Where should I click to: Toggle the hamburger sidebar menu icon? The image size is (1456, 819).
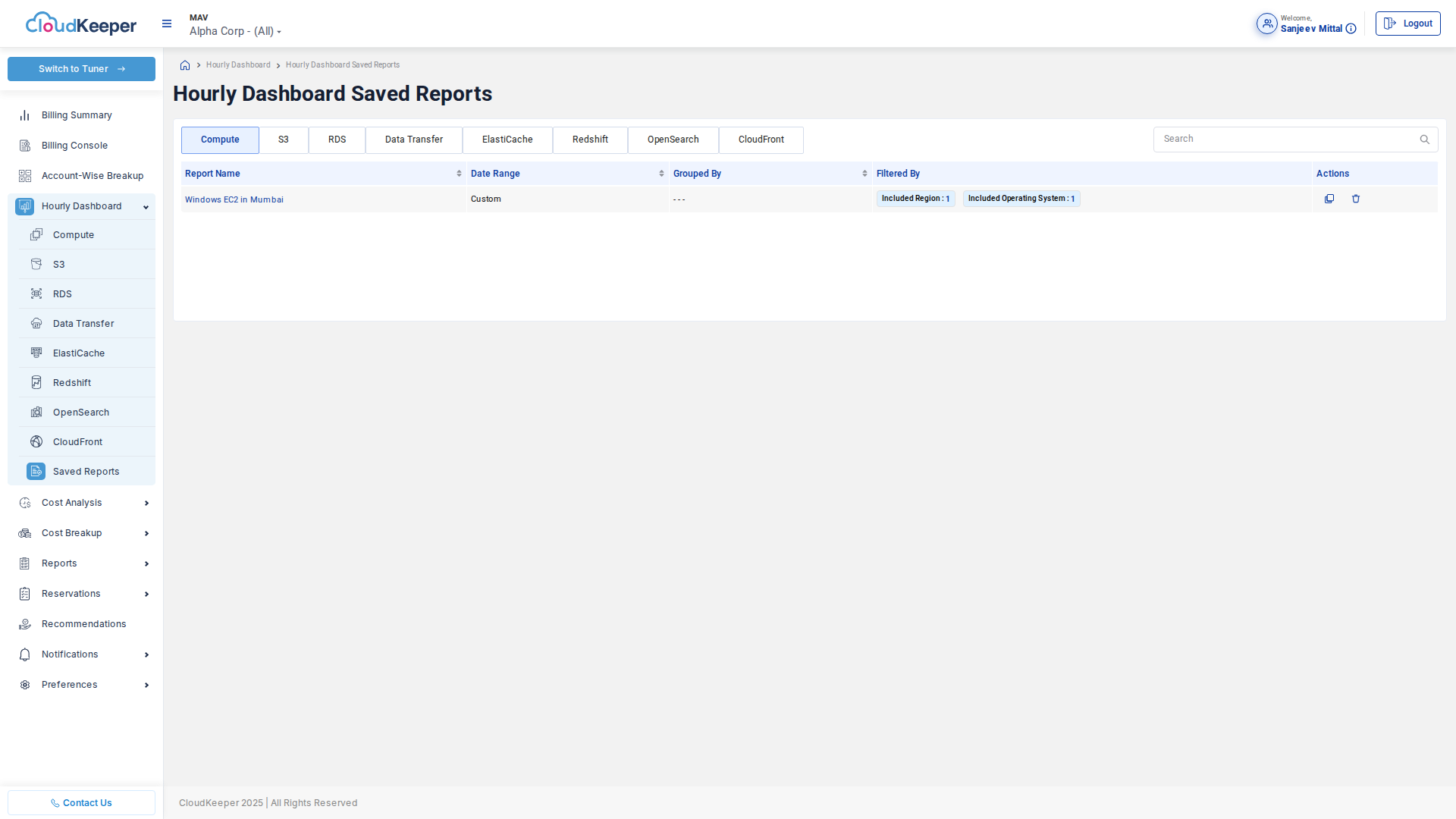click(167, 24)
